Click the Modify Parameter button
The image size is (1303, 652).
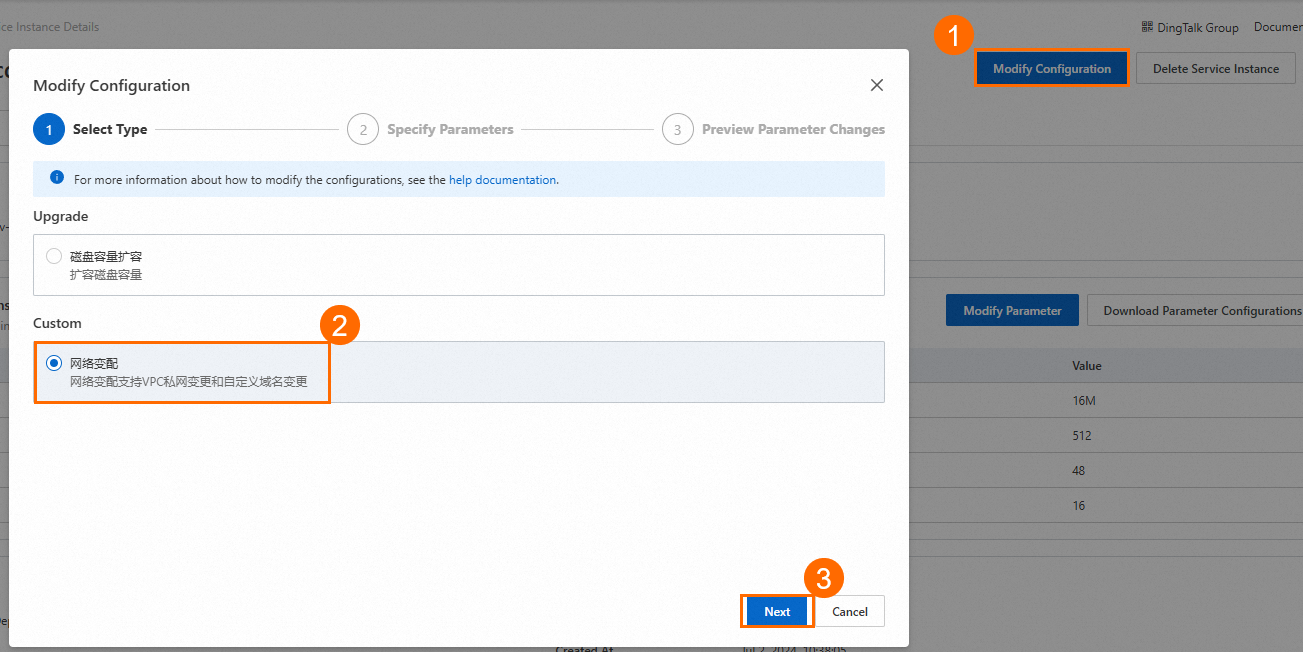click(x=1012, y=310)
